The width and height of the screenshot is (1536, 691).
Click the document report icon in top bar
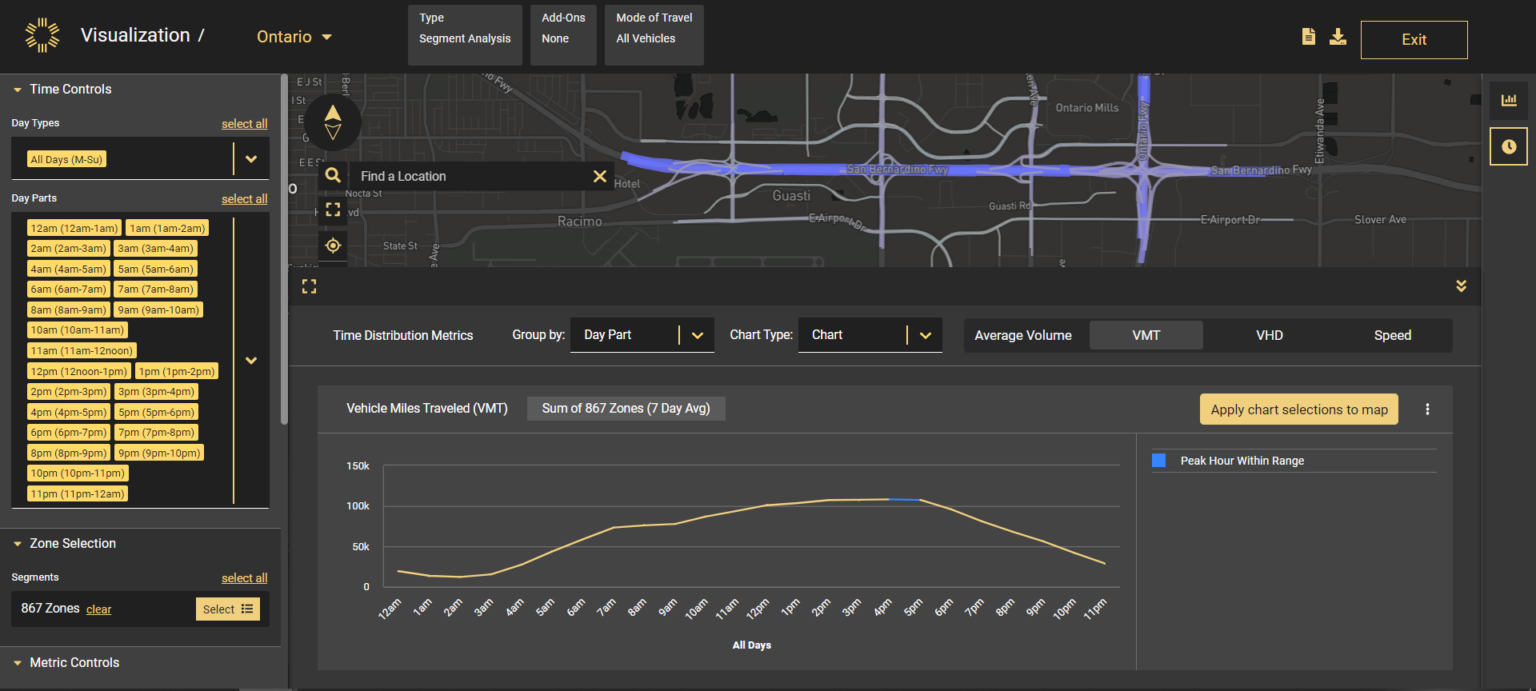tap(1308, 36)
